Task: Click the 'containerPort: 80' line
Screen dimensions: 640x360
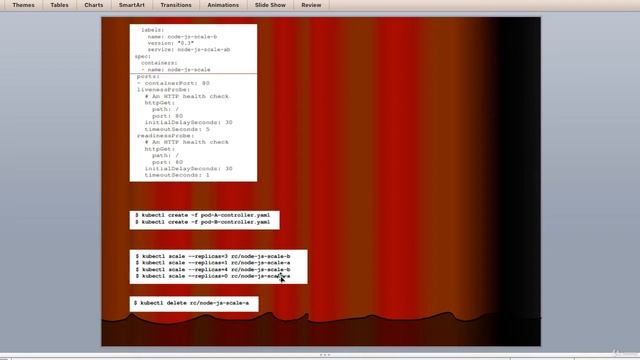Action: point(173,83)
